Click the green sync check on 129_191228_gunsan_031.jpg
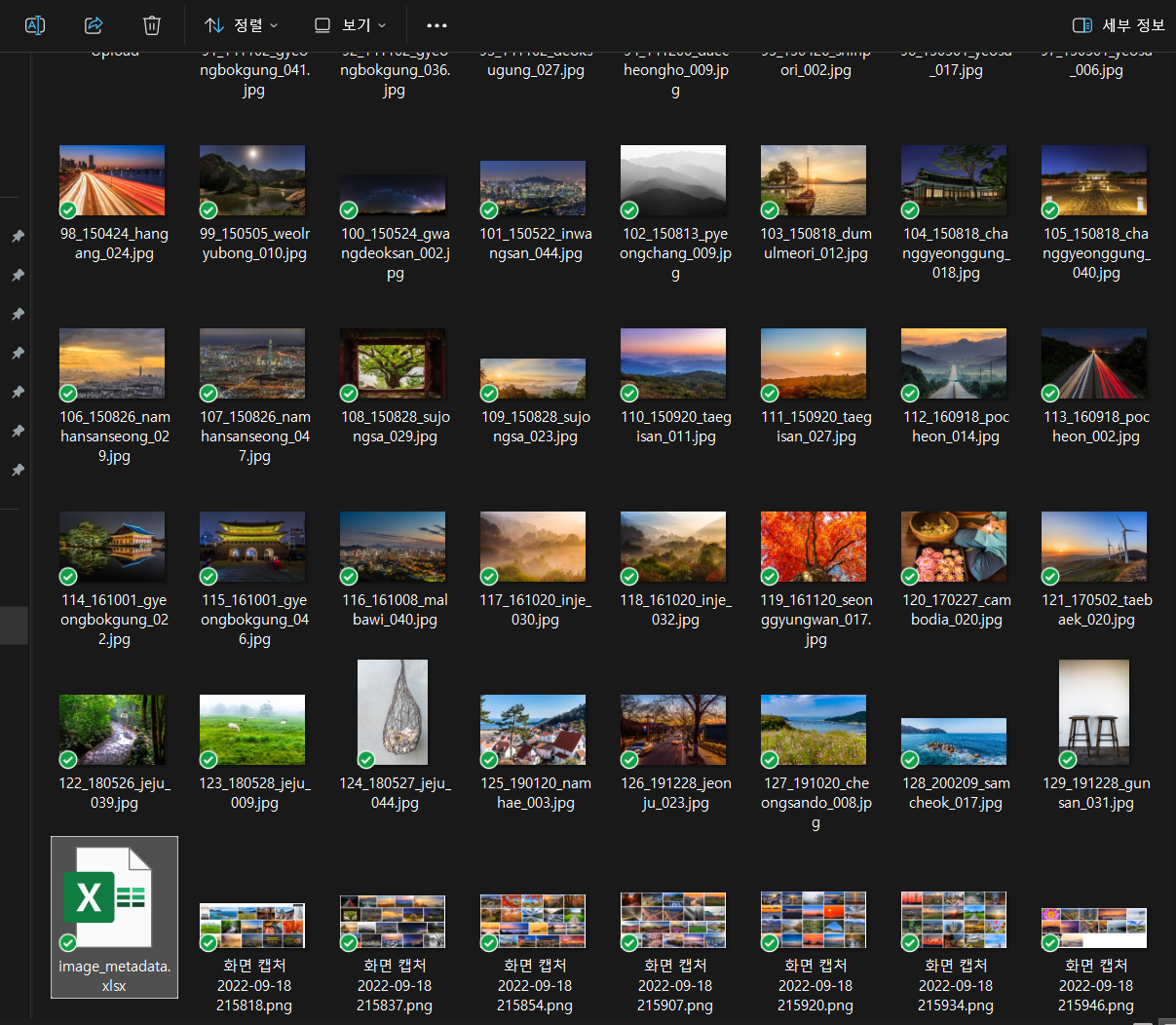Viewport: 1176px width, 1025px height. (x=1068, y=759)
